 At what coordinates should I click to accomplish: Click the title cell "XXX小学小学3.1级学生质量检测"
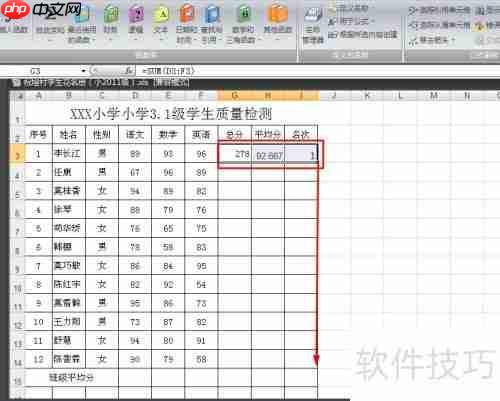(x=171, y=114)
